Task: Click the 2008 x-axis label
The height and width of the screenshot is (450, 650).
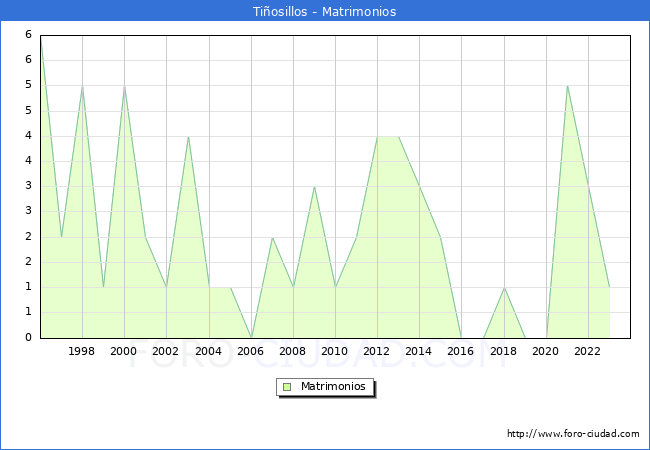Action: 293,351
